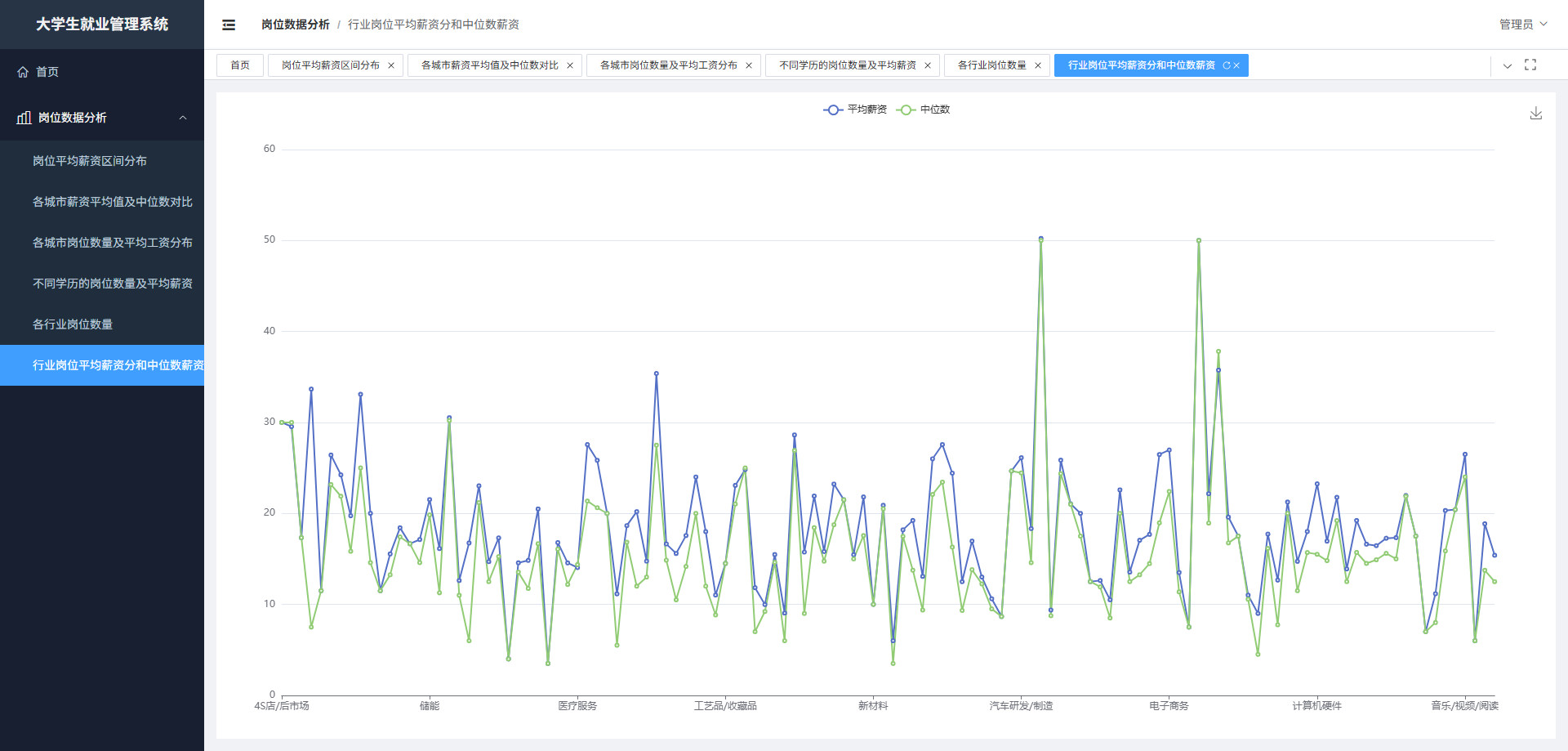The width and height of the screenshot is (1568, 751).
Task: Select sidebar item 行业岗位平均薪资分和中位数薪资
Action: (x=102, y=365)
